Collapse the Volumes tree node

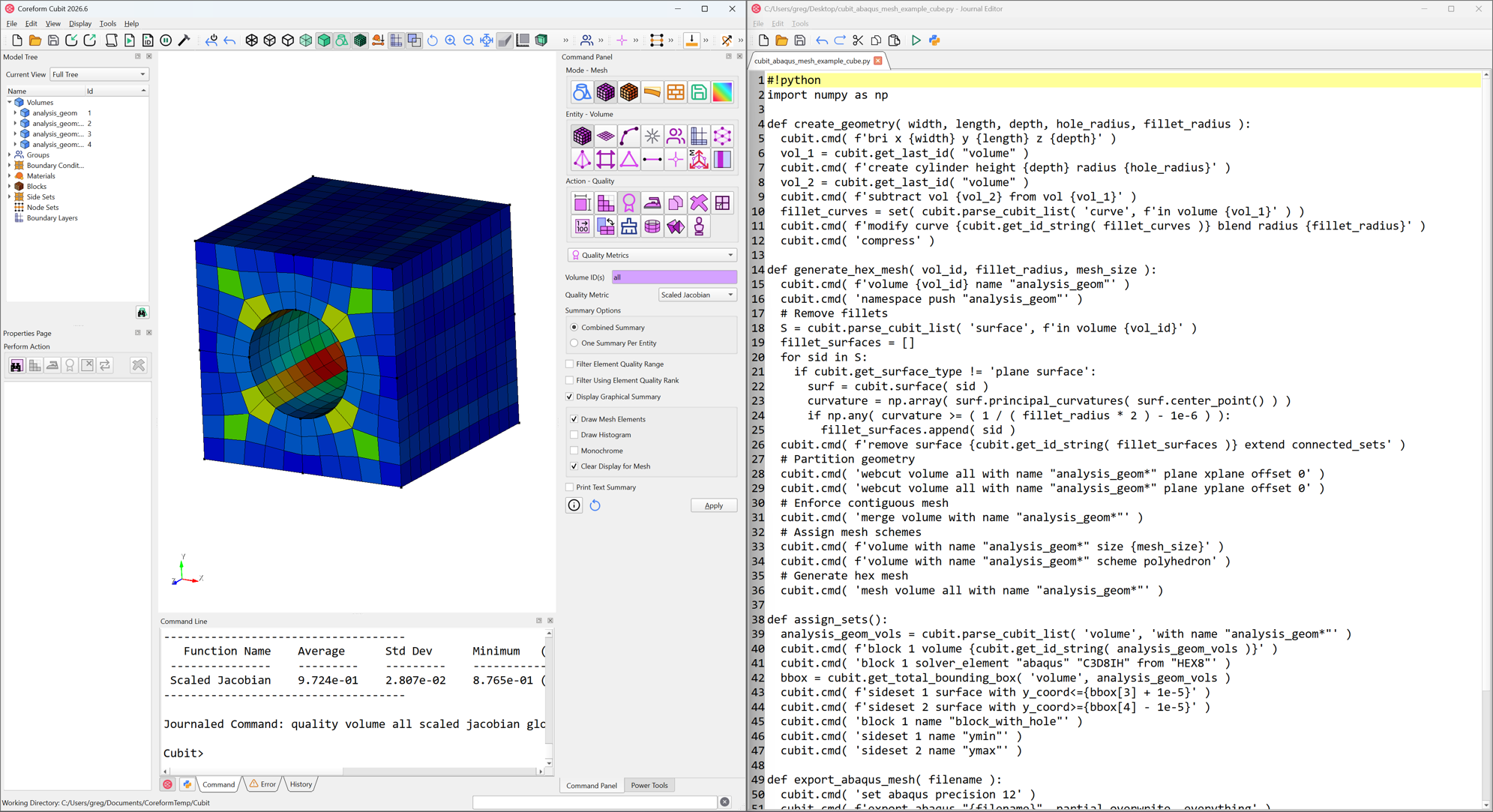(10, 103)
